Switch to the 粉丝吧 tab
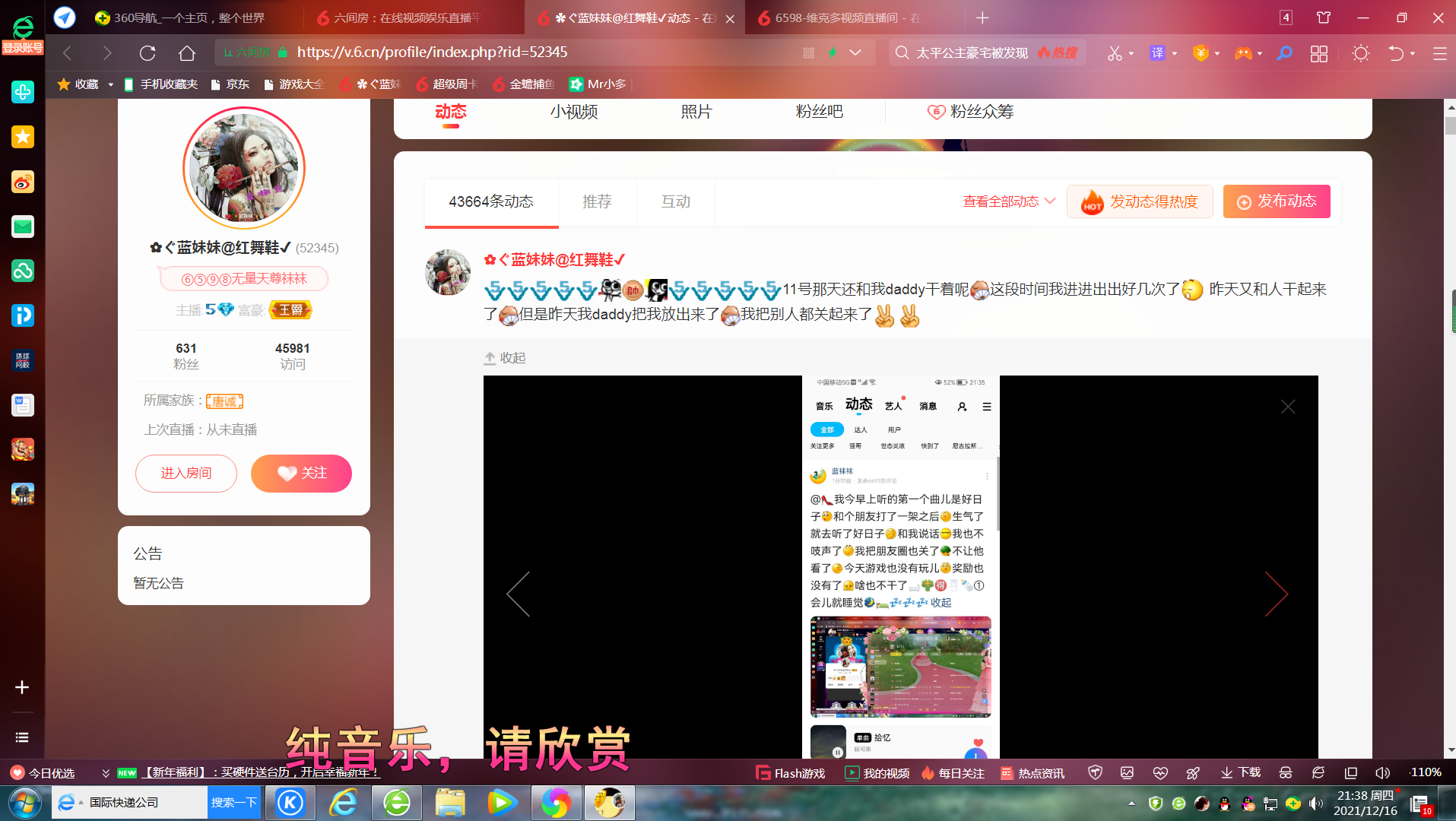1456x821 pixels. (819, 112)
